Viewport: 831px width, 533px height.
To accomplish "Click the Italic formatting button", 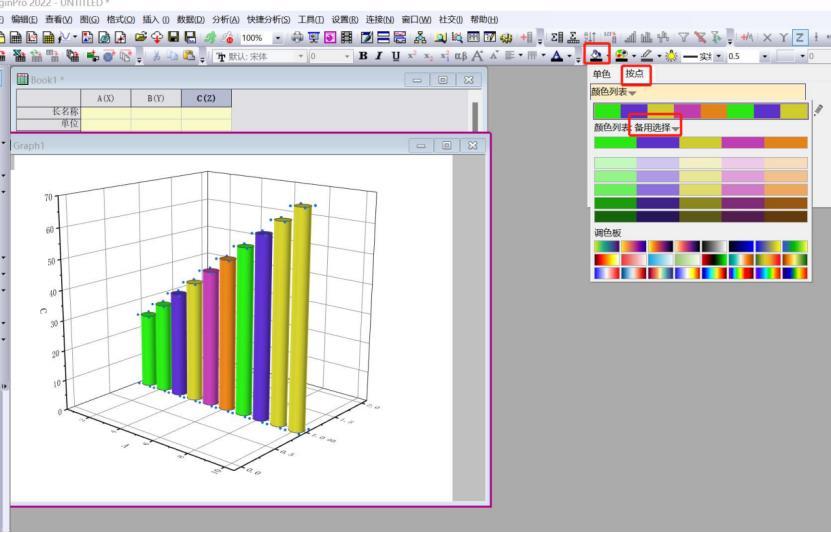I will click(379, 56).
